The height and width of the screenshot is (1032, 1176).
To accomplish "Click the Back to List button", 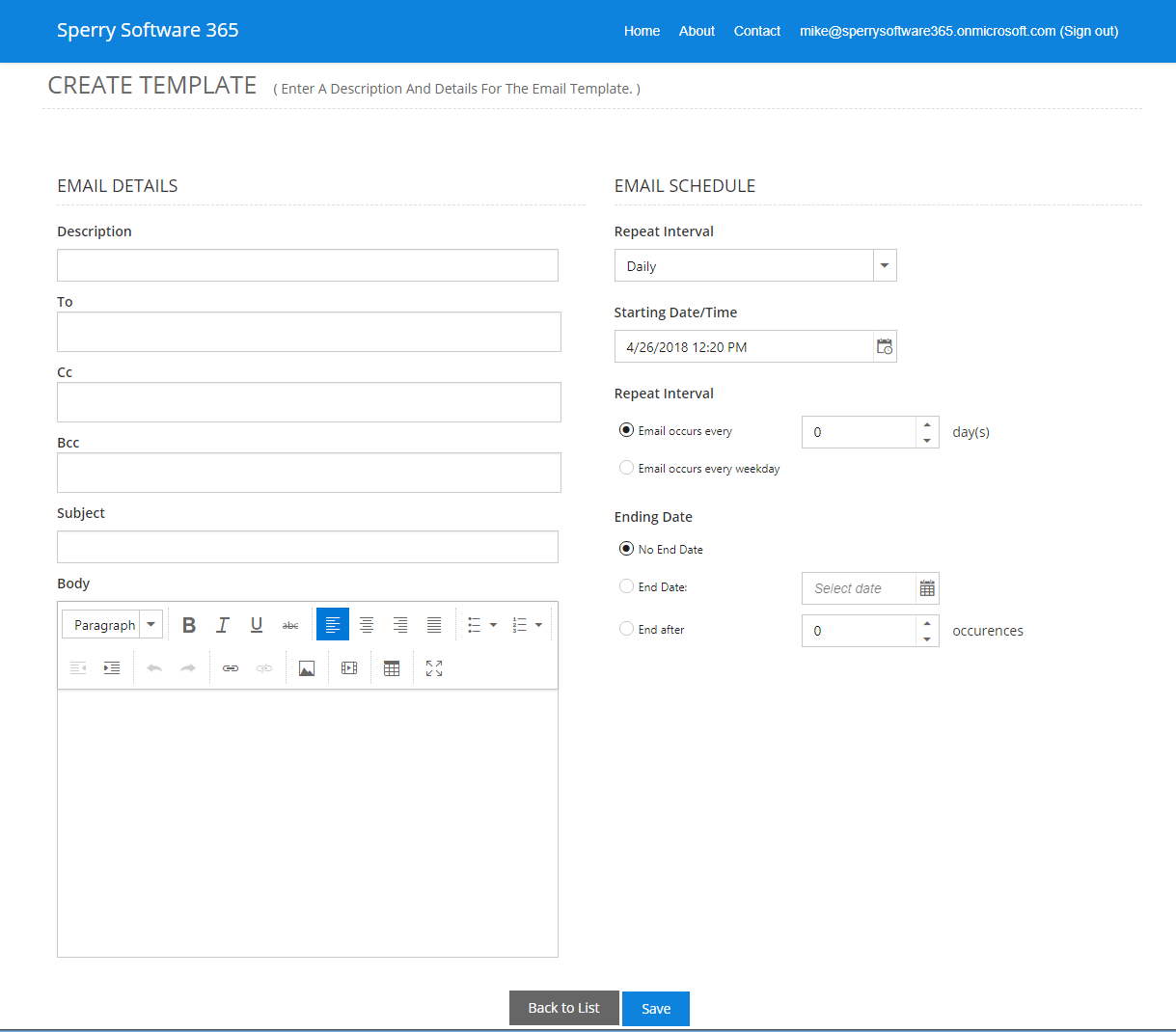I will 564,1008.
